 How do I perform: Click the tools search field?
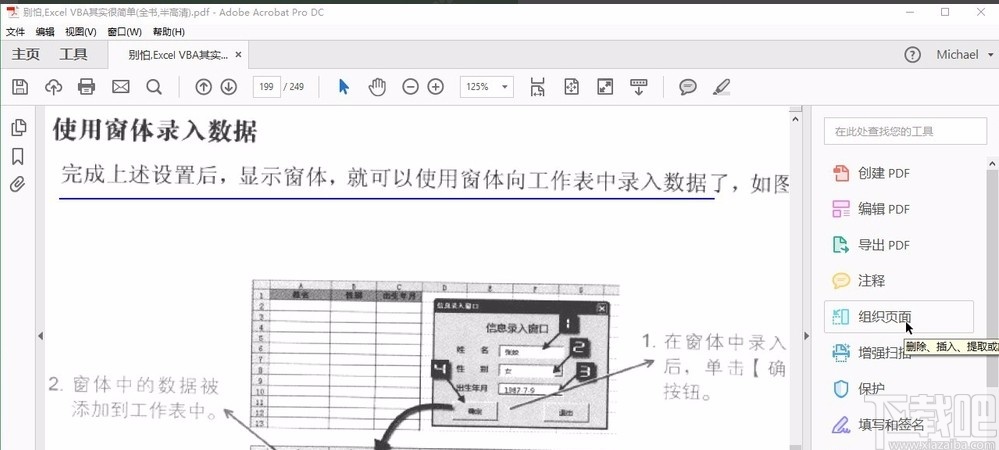click(905, 131)
